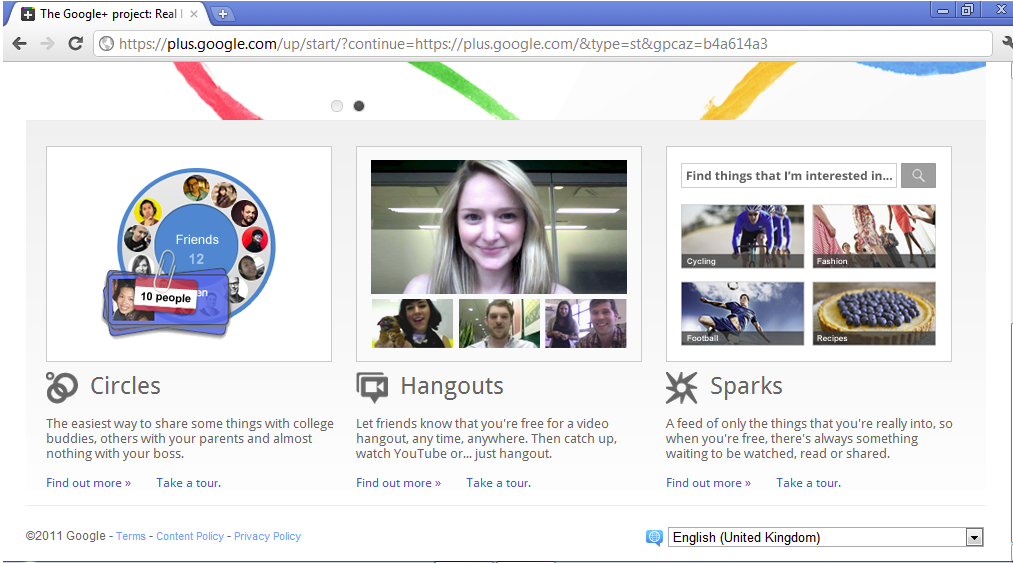The height and width of the screenshot is (563, 1013).
Task: Select the Google+ project tab
Action: pyautogui.click(x=107, y=14)
